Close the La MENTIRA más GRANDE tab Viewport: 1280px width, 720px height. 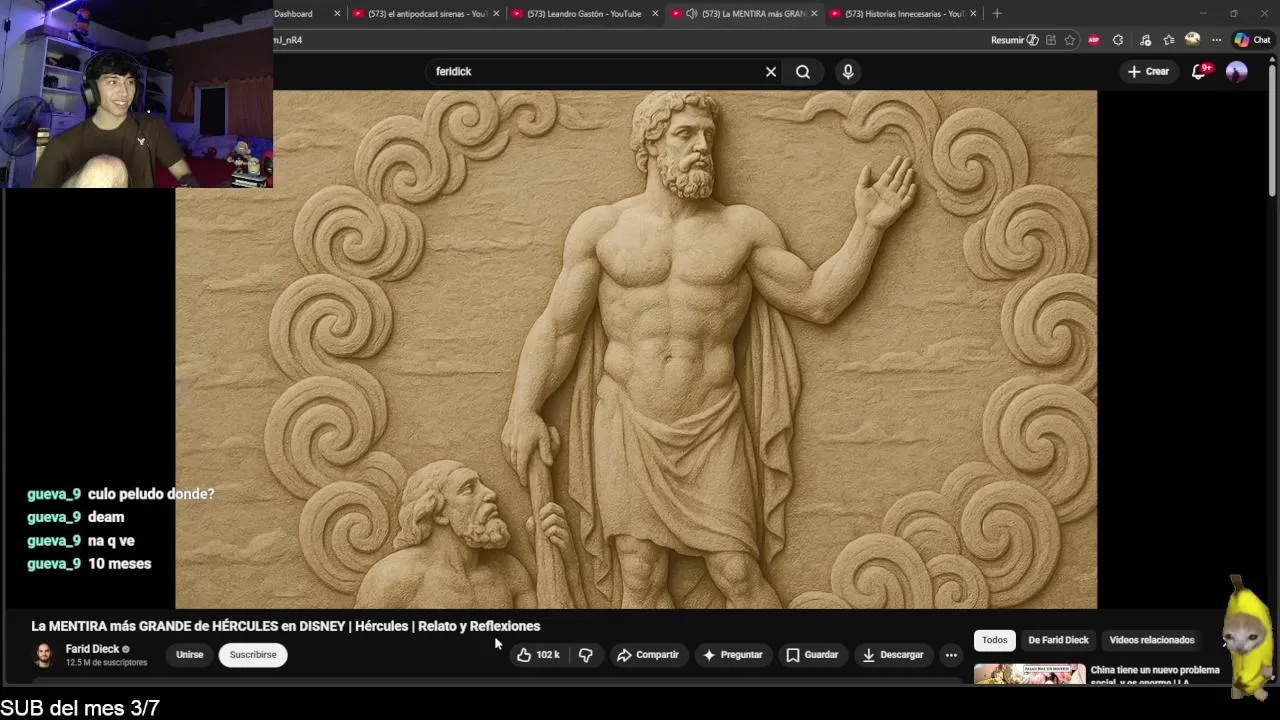(814, 14)
